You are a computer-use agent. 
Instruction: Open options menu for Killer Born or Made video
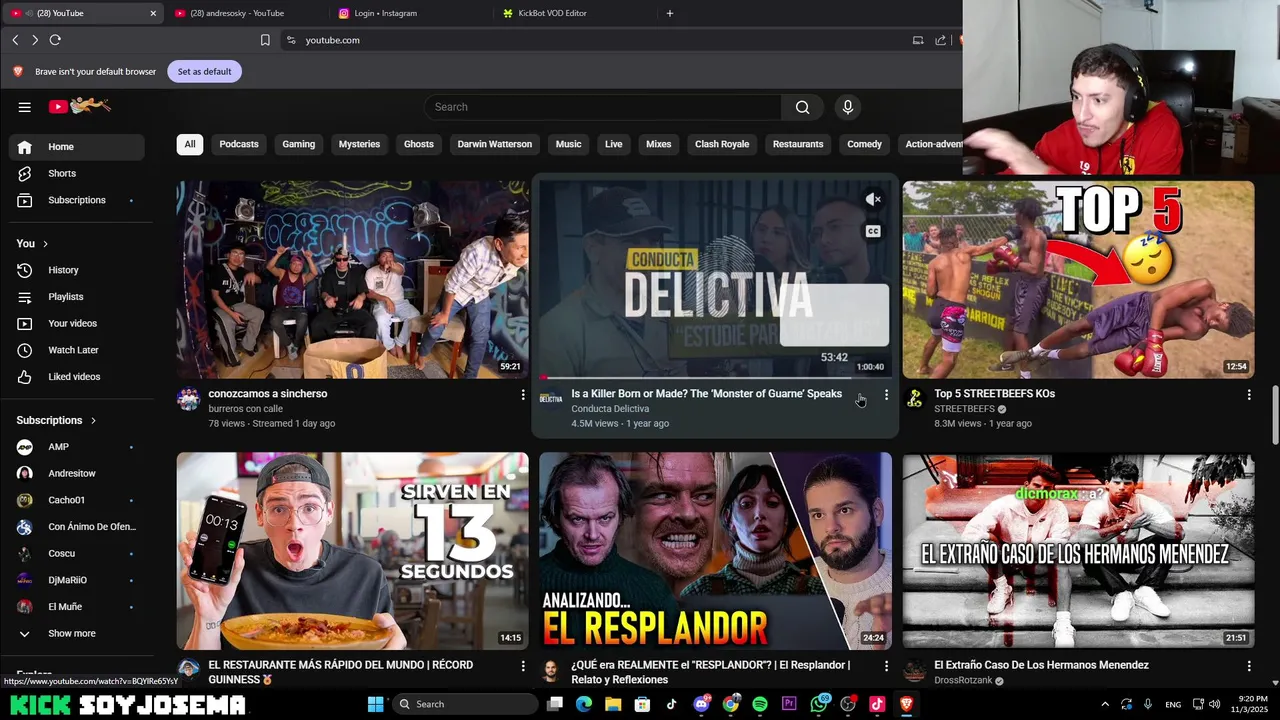tap(885, 395)
